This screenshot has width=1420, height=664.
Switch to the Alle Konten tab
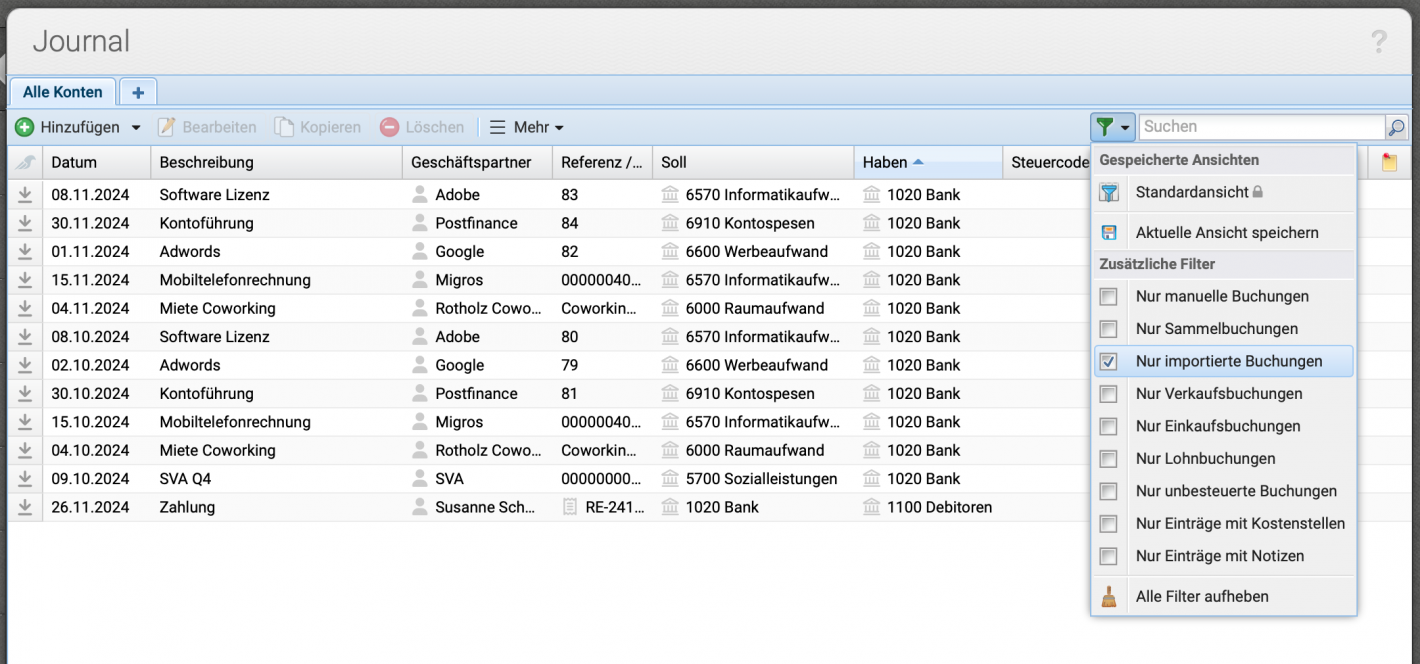[62, 92]
